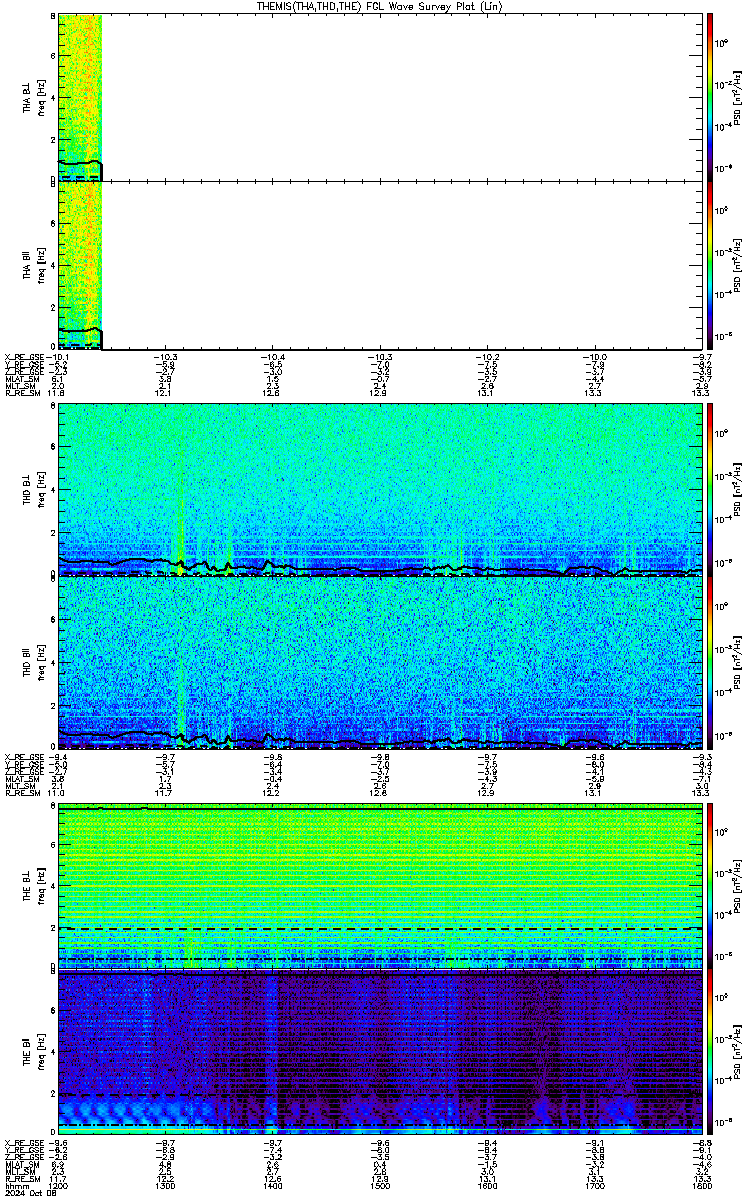The image size is (750, 1200).
Task: Click the 1200 time tick label
Action: (58, 1186)
